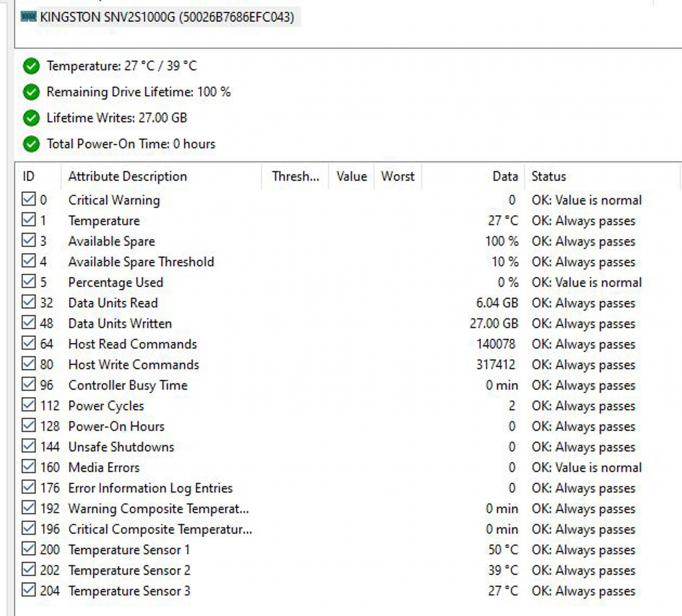Click the Status column header
The height and width of the screenshot is (616, 682).
point(602,176)
